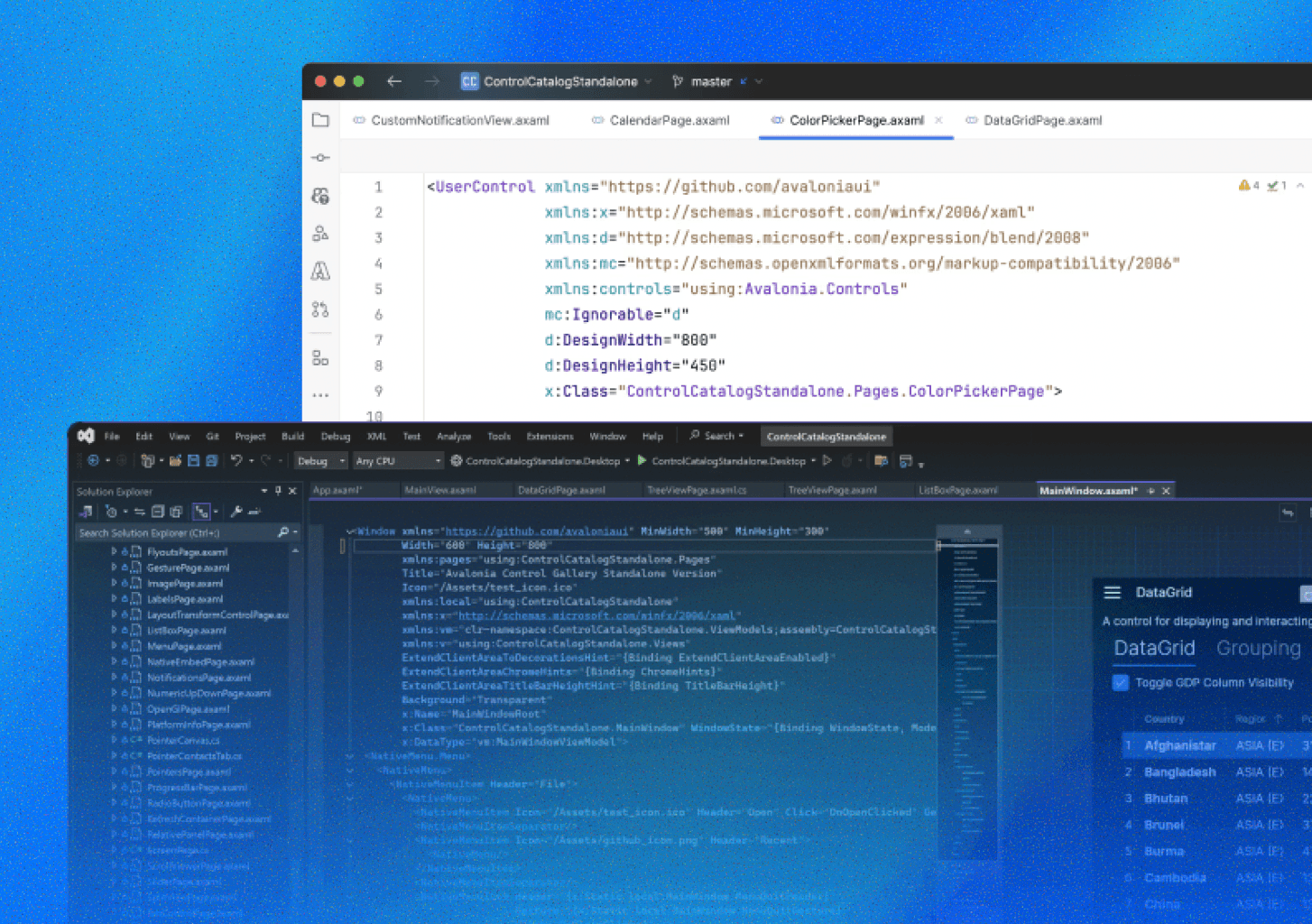Switch to CustomNotificationView.axaml tab in Rider
This screenshot has width=1312, height=924.
(x=451, y=120)
